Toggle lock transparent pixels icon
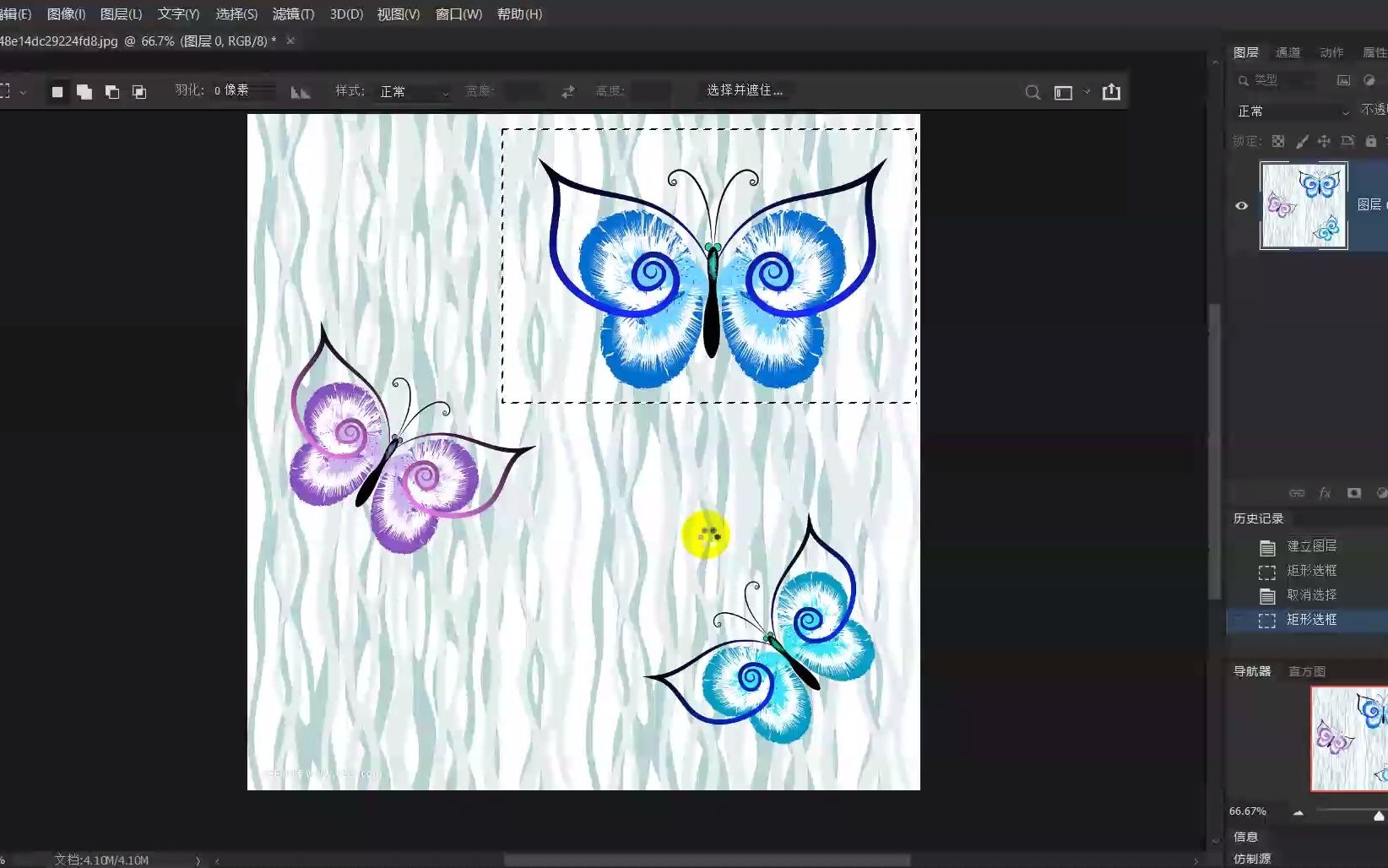Screen dimensions: 1388x868 (1278, 141)
